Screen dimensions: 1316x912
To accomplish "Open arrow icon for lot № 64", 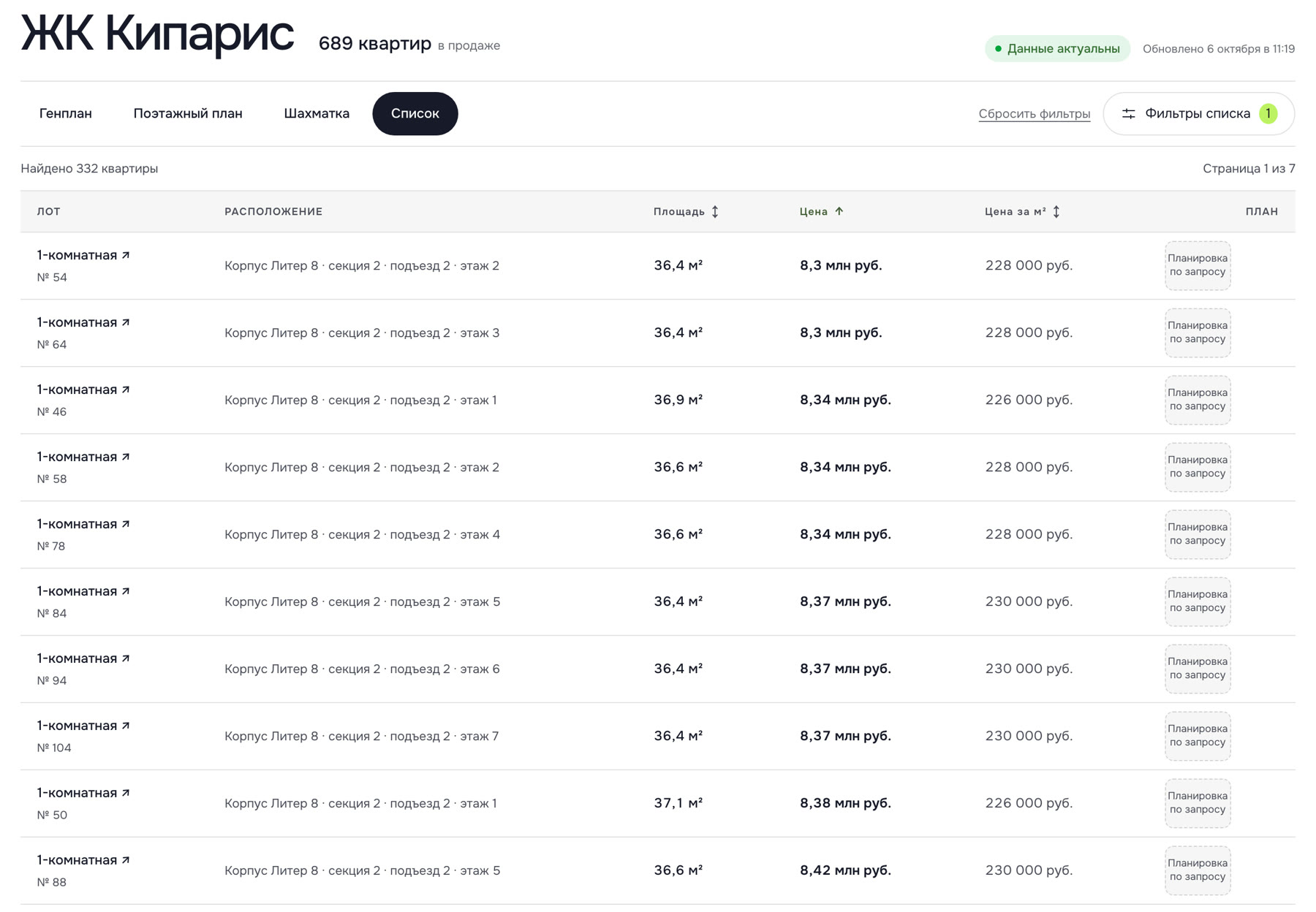I will coord(126,322).
